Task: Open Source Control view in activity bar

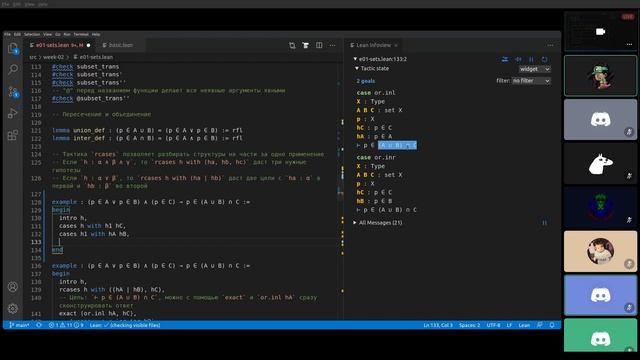Action: coord(13,92)
